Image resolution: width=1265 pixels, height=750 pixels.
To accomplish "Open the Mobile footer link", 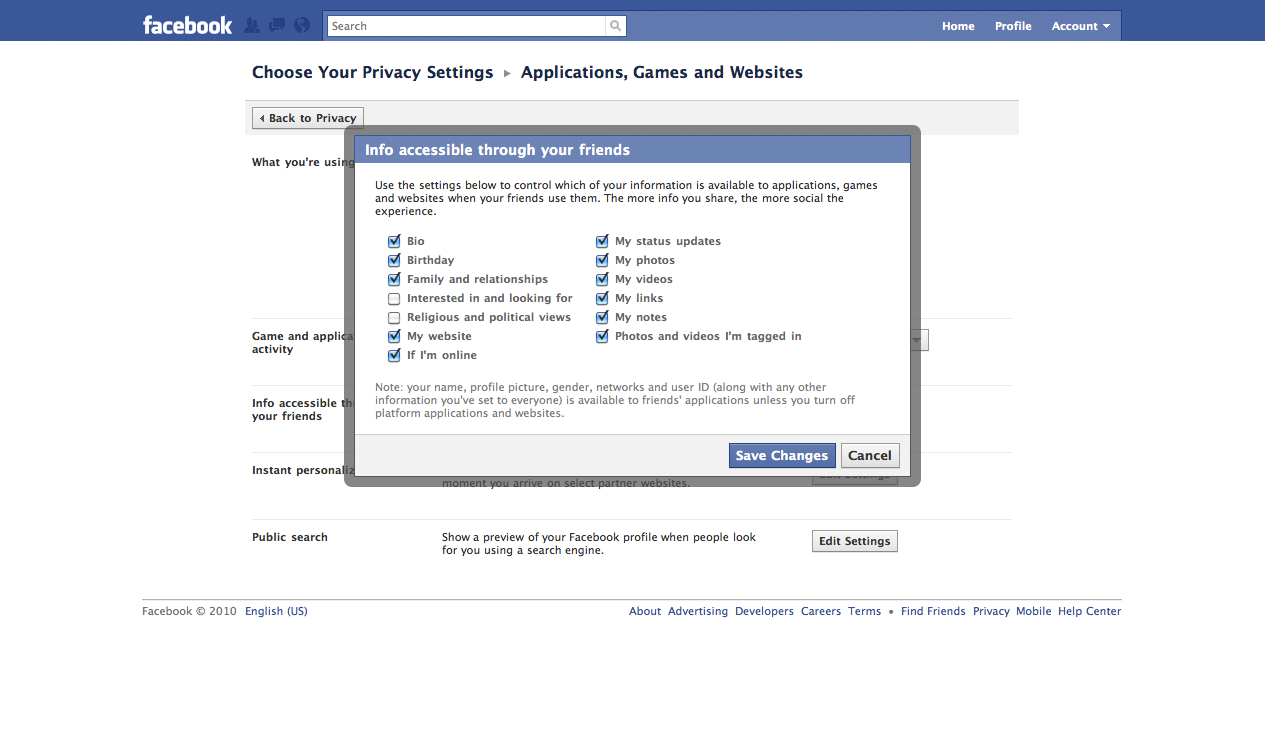I will [x=1034, y=611].
